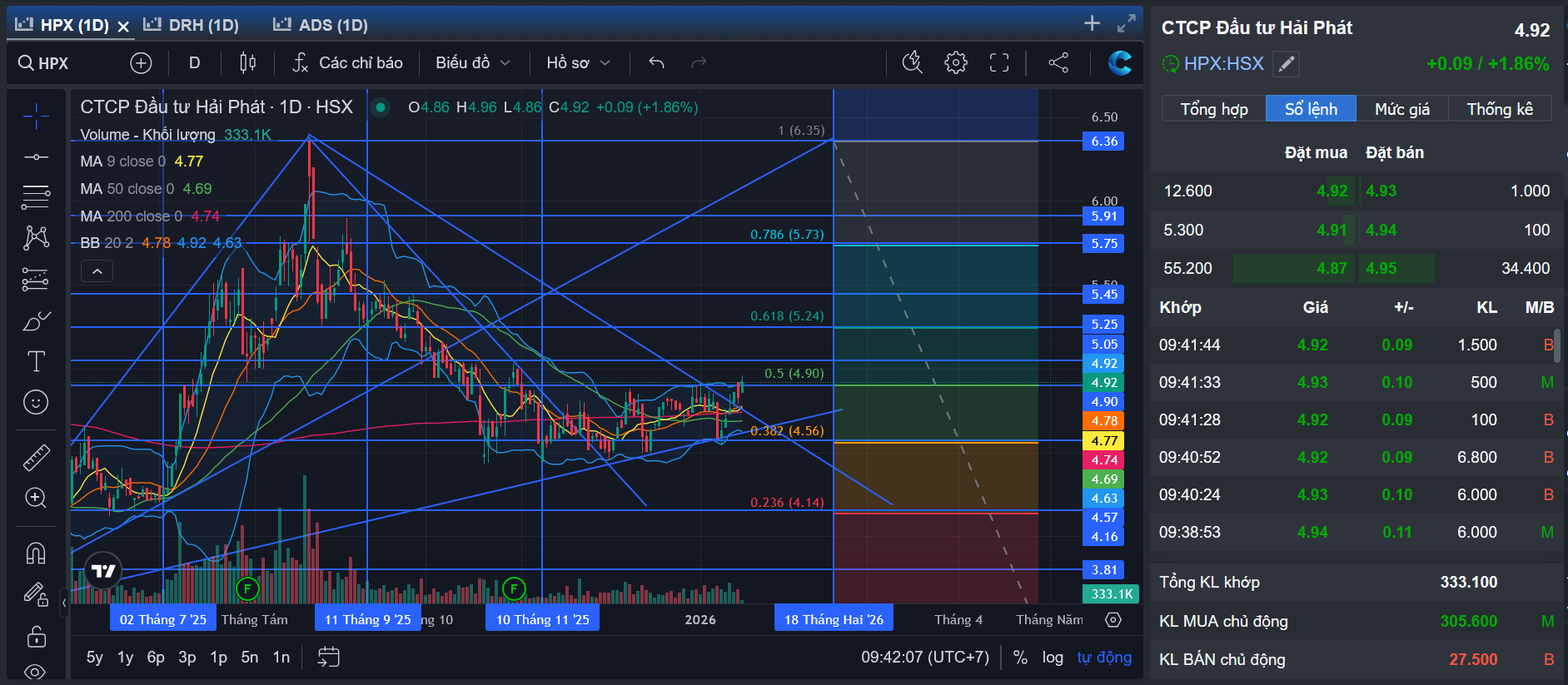Open the quick search icon in the toolbar
Viewport: 1568px width, 685px height.
pos(913,62)
